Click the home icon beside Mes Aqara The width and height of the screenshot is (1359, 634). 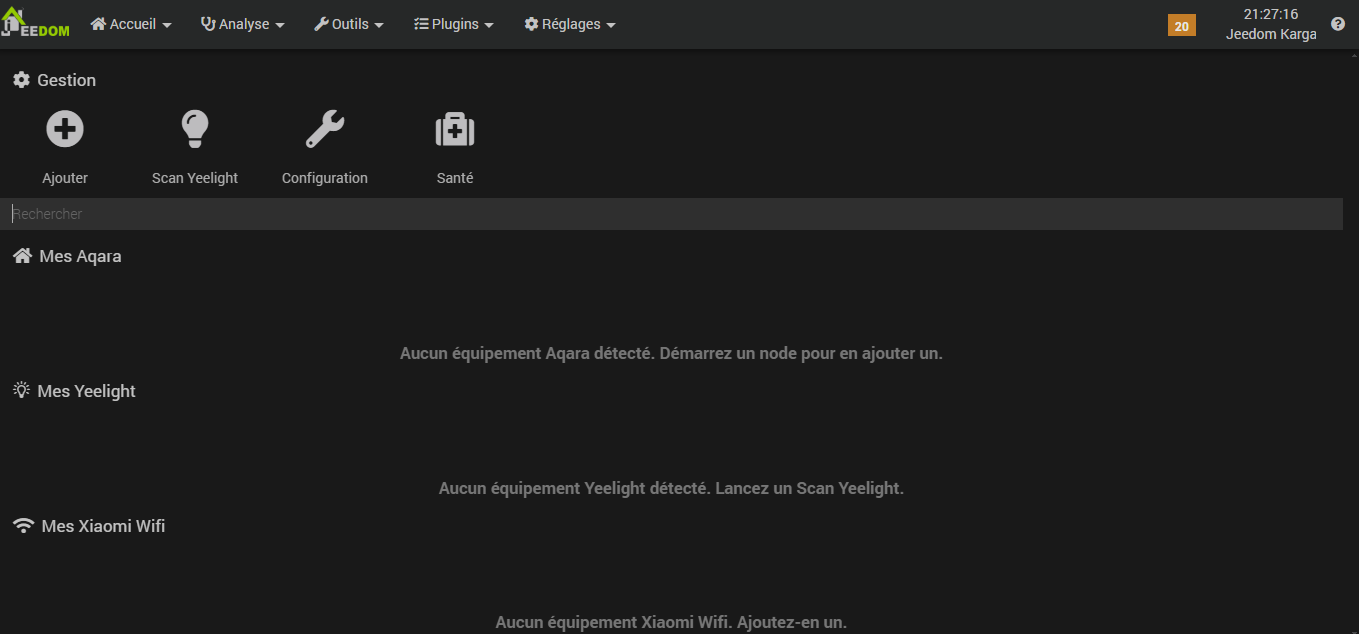(22, 256)
